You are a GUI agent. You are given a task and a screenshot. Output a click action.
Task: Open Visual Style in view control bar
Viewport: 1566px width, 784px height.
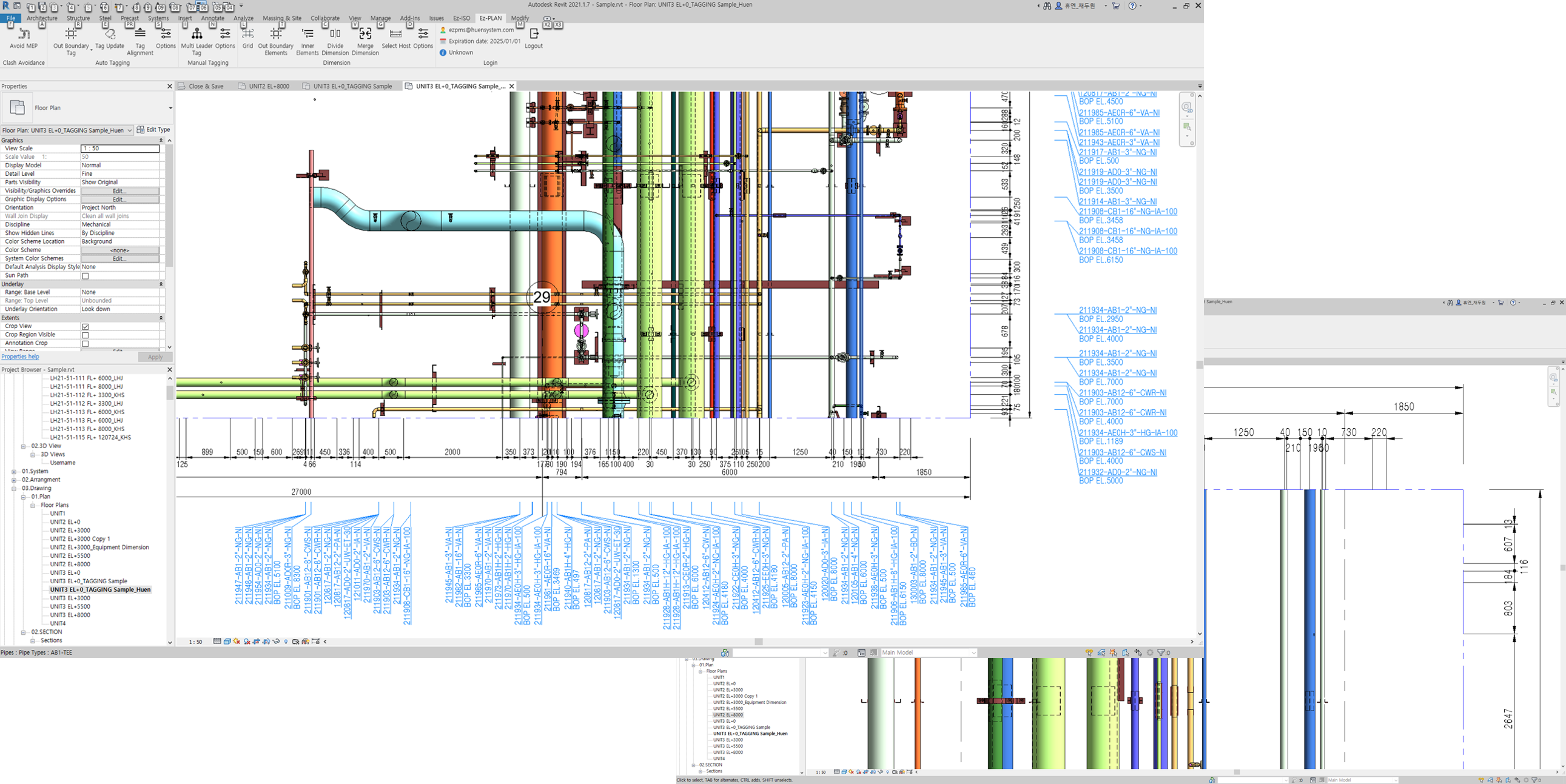pos(228,641)
